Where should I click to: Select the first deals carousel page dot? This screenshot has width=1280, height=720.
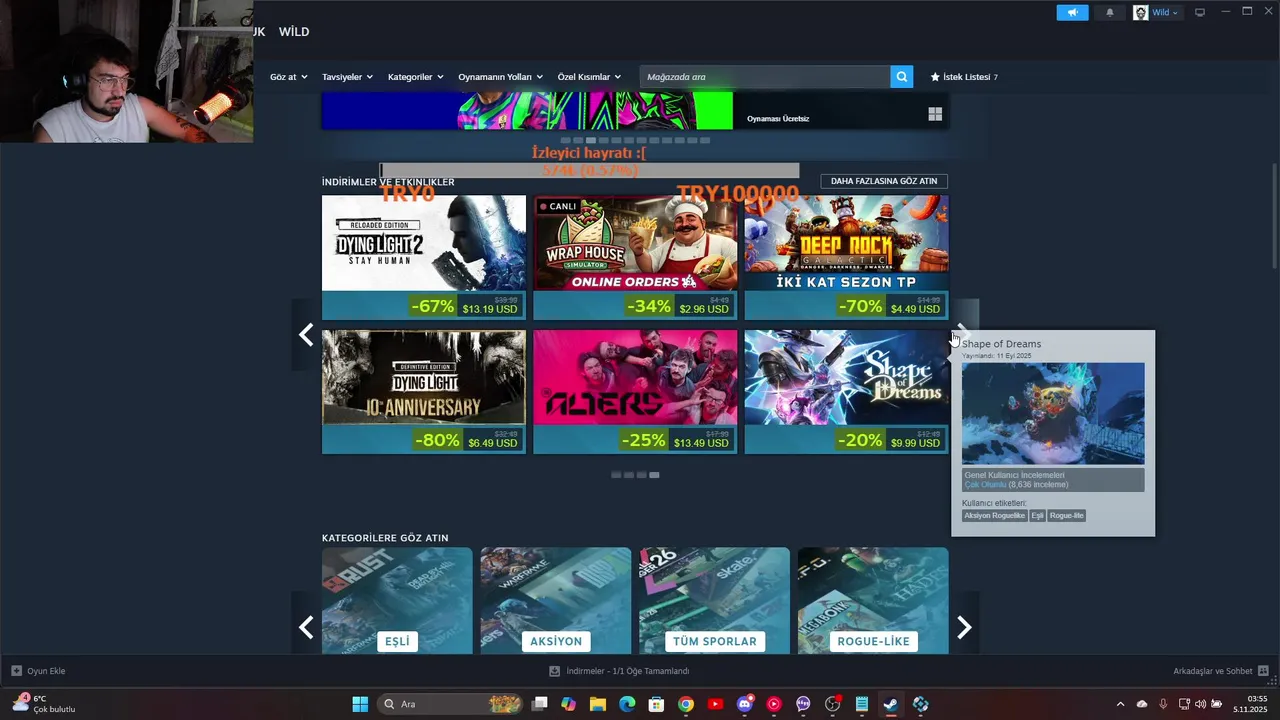(616, 475)
